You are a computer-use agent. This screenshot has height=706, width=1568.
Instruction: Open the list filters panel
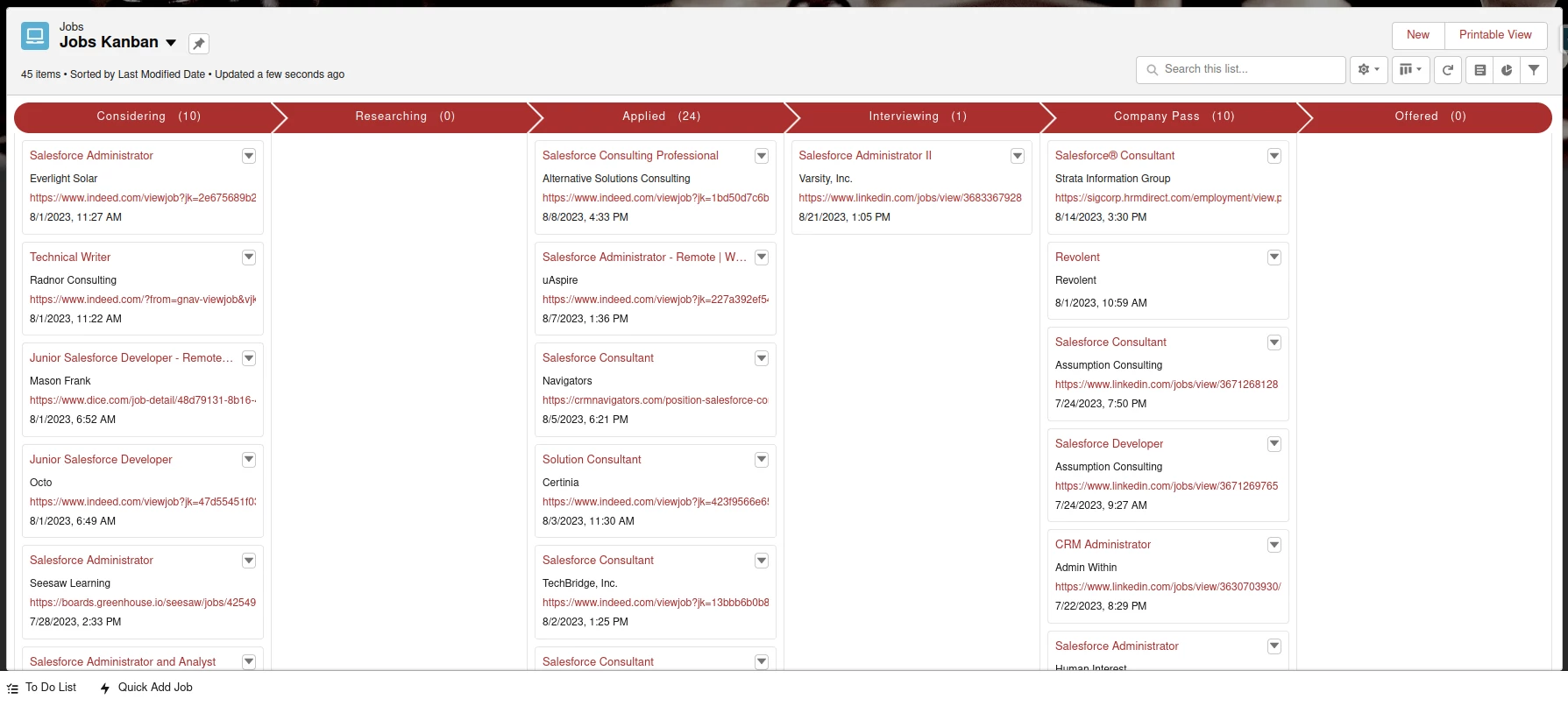click(1534, 69)
